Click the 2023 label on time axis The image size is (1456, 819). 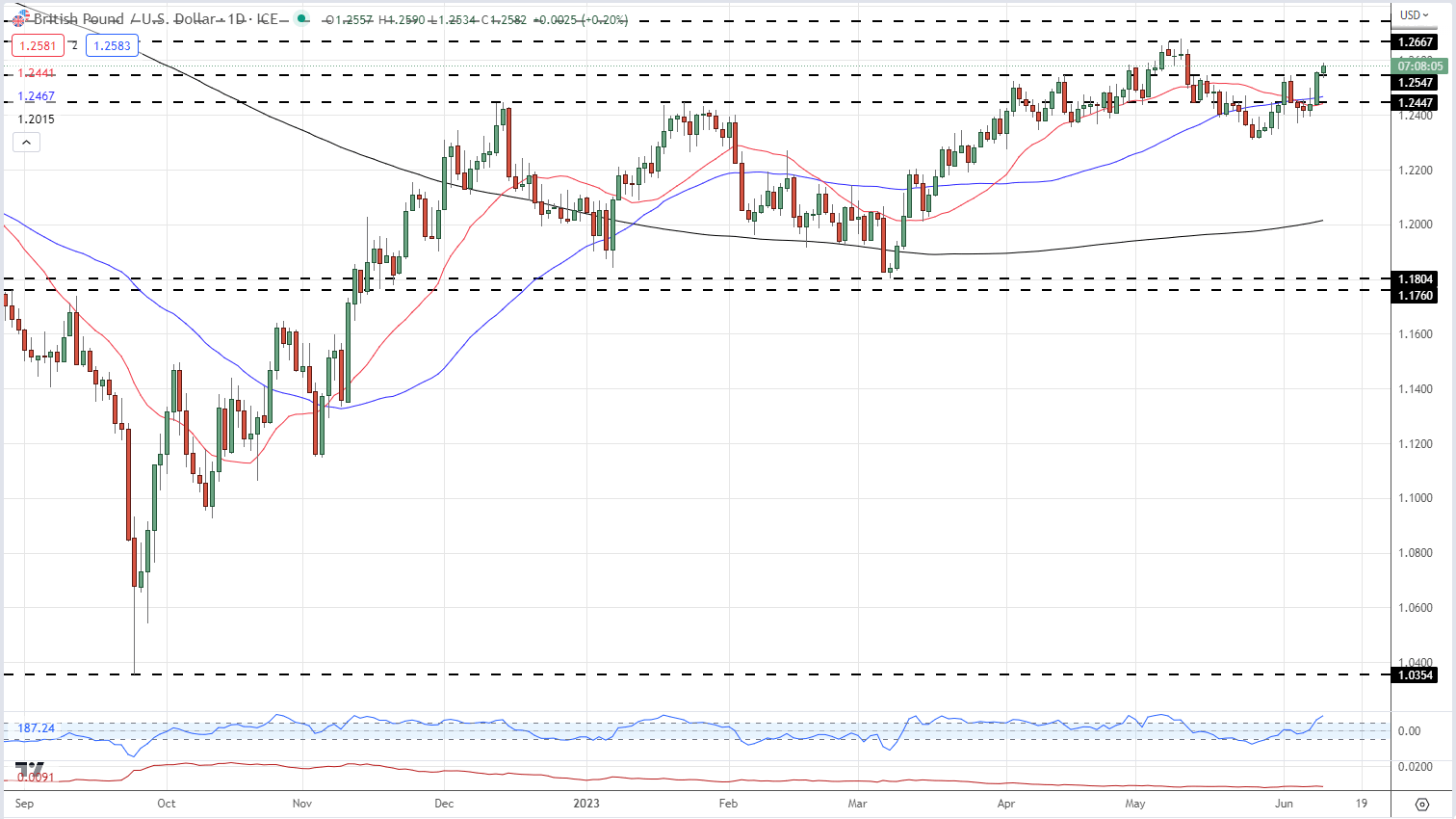click(585, 804)
